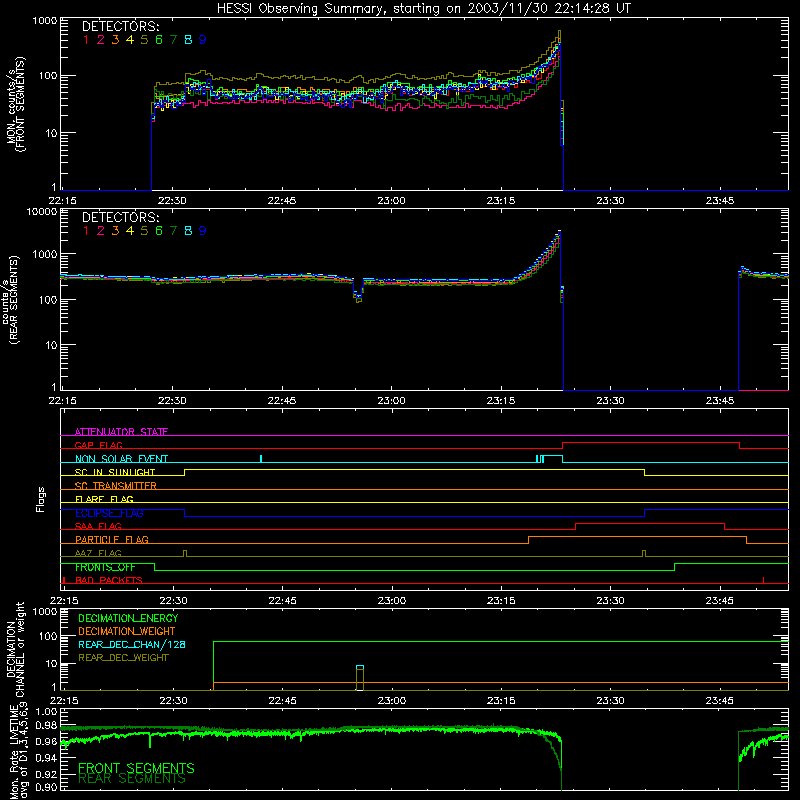Click the FRONT SEGMENTS livetime legend text
The image size is (800, 800).
[136, 768]
